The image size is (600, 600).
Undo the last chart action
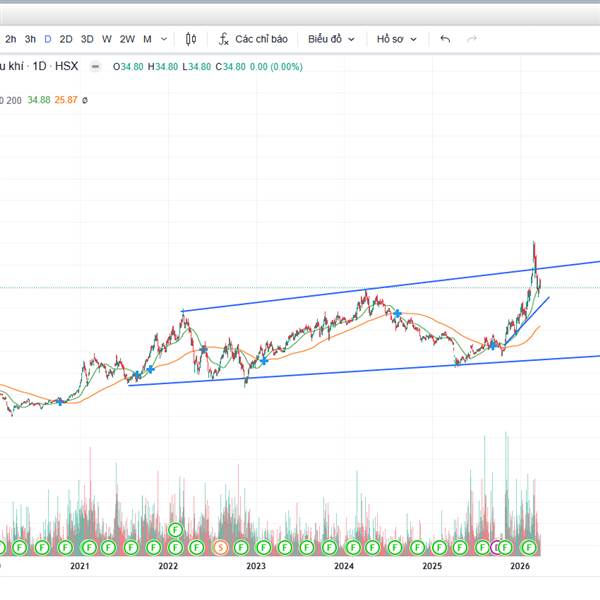pos(445,39)
